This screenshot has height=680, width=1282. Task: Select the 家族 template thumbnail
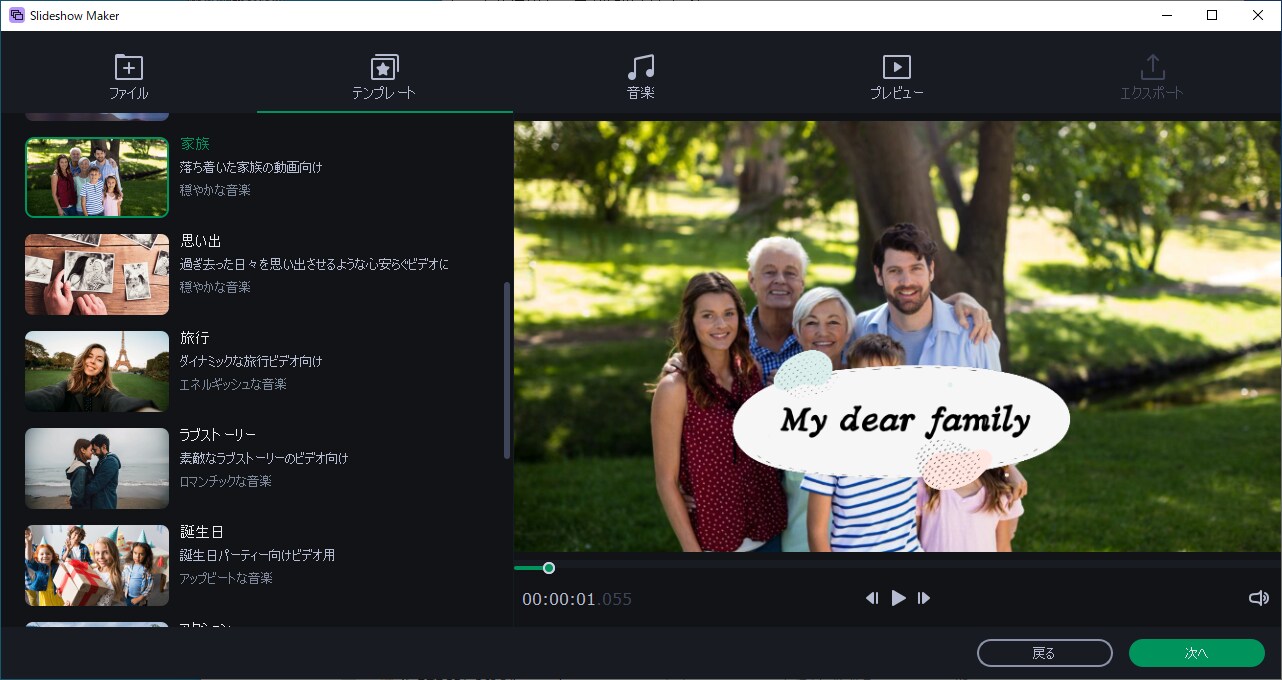coord(97,177)
